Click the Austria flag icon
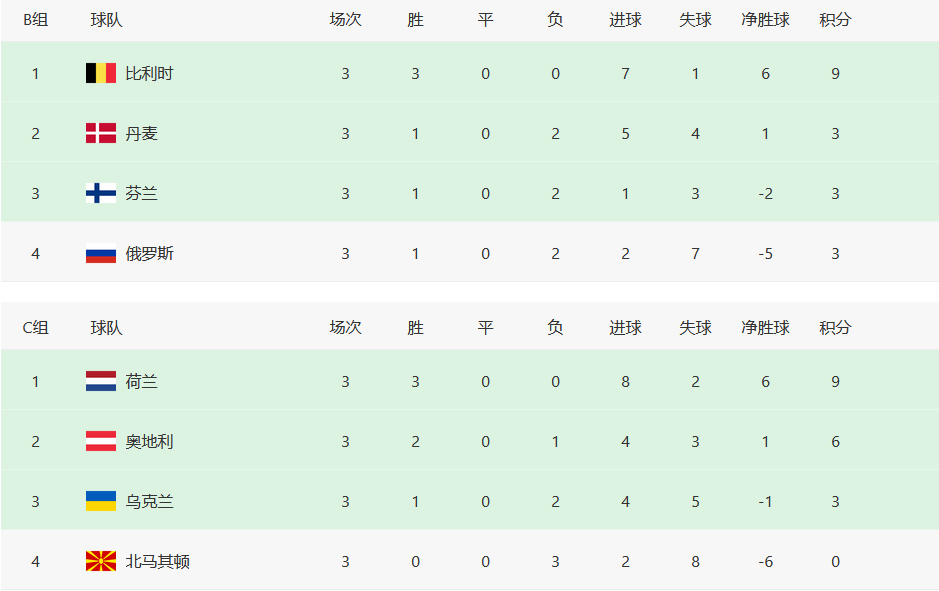 (x=100, y=441)
